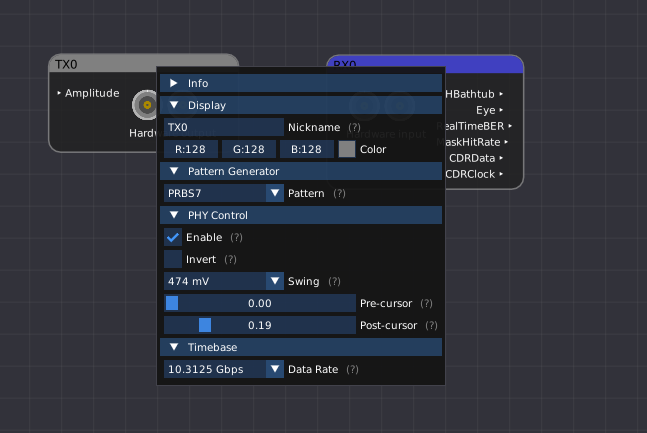Click the Enable help (?) marker

pos(236,237)
